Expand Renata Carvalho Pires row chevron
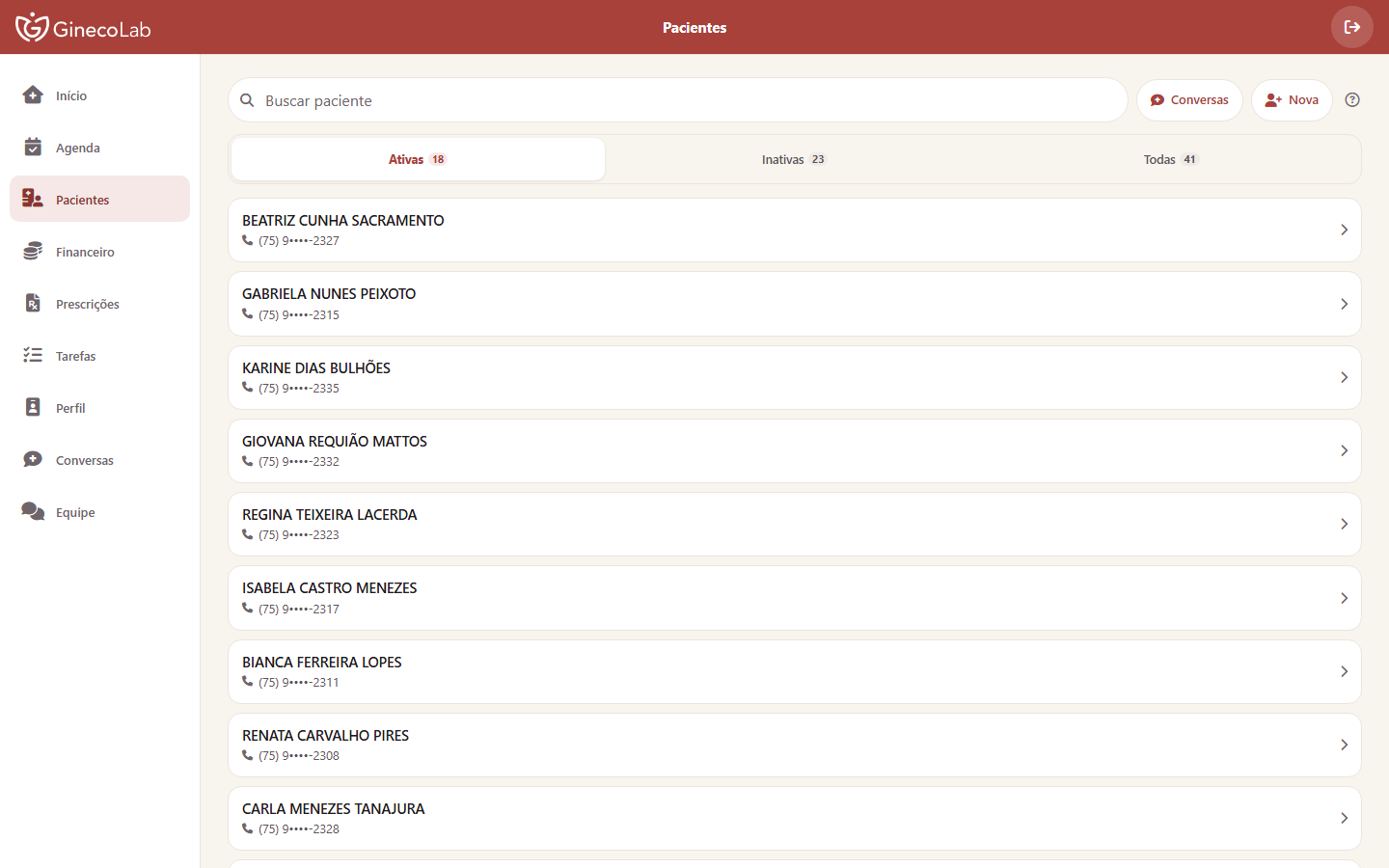The image size is (1389, 868). [x=1344, y=745]
